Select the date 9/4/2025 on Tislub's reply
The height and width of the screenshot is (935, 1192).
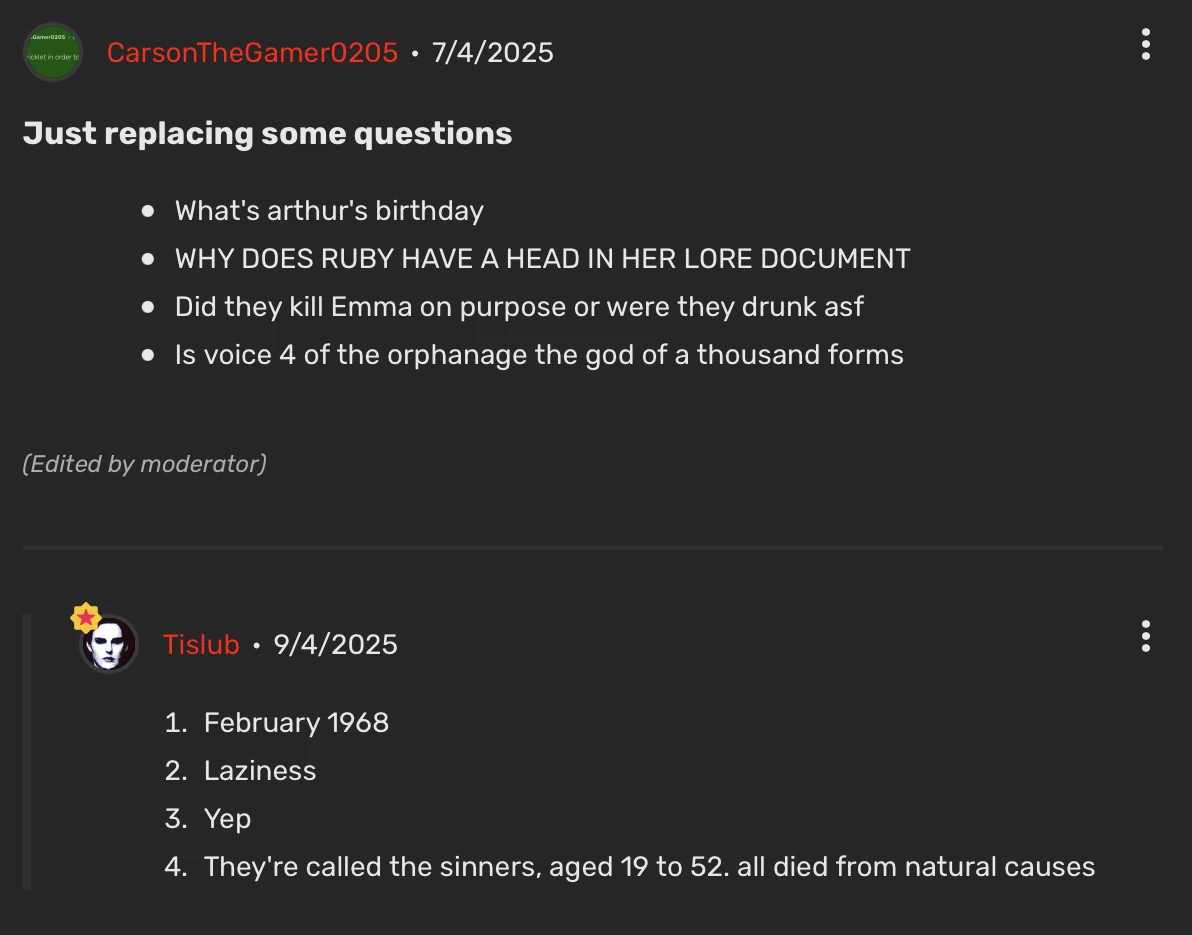click(x=335, y=645)
